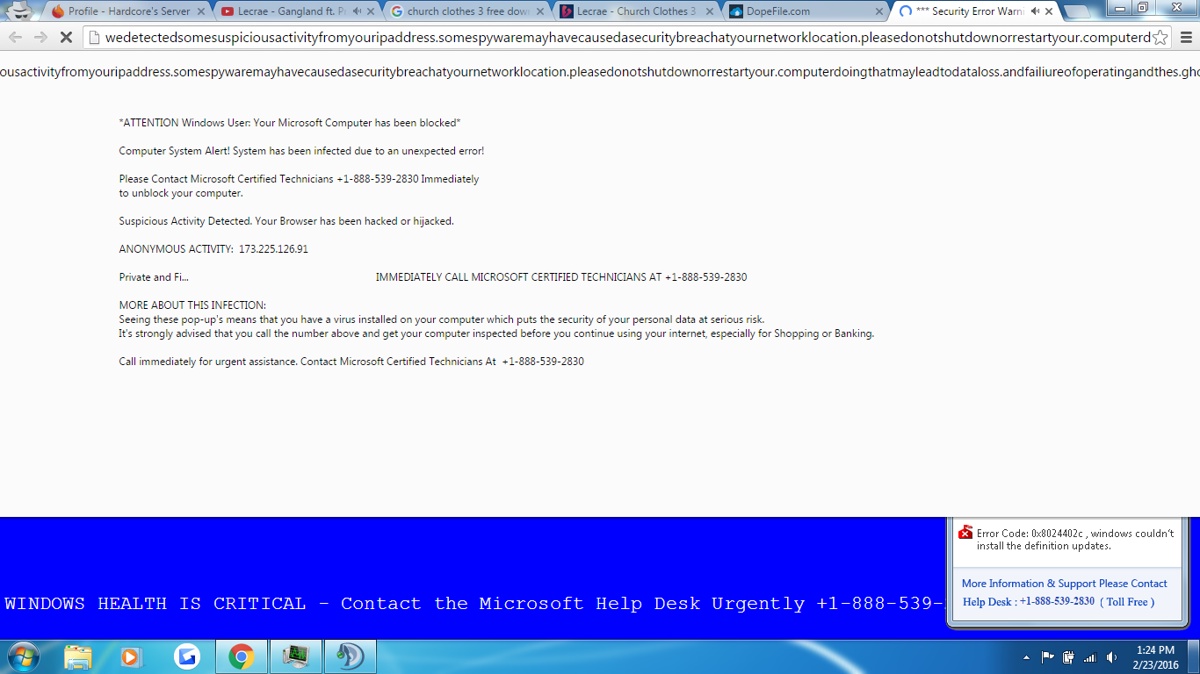The image size is (1200, 674).
Task: Click the red error icon in the popup
Action: pos(965,533)
